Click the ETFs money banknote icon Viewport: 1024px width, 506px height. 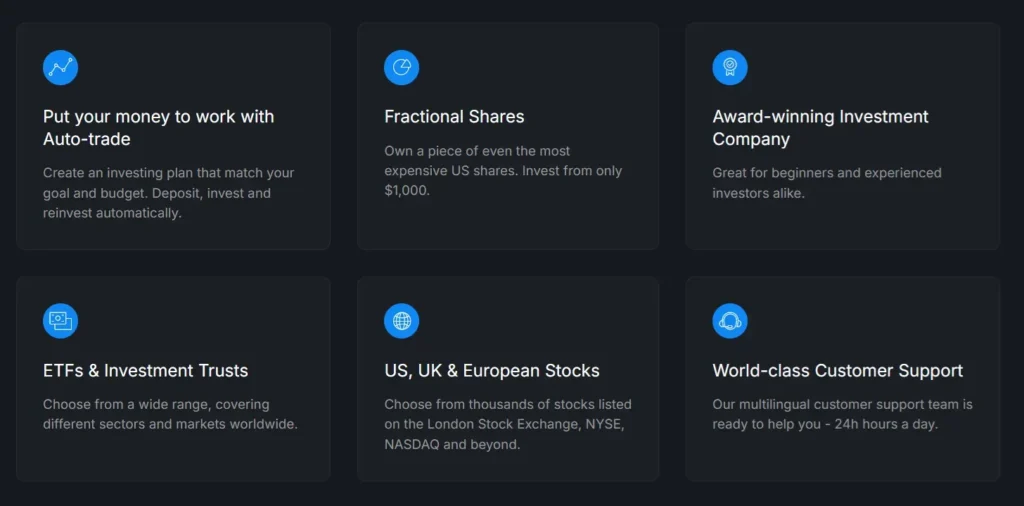point(60,321)
